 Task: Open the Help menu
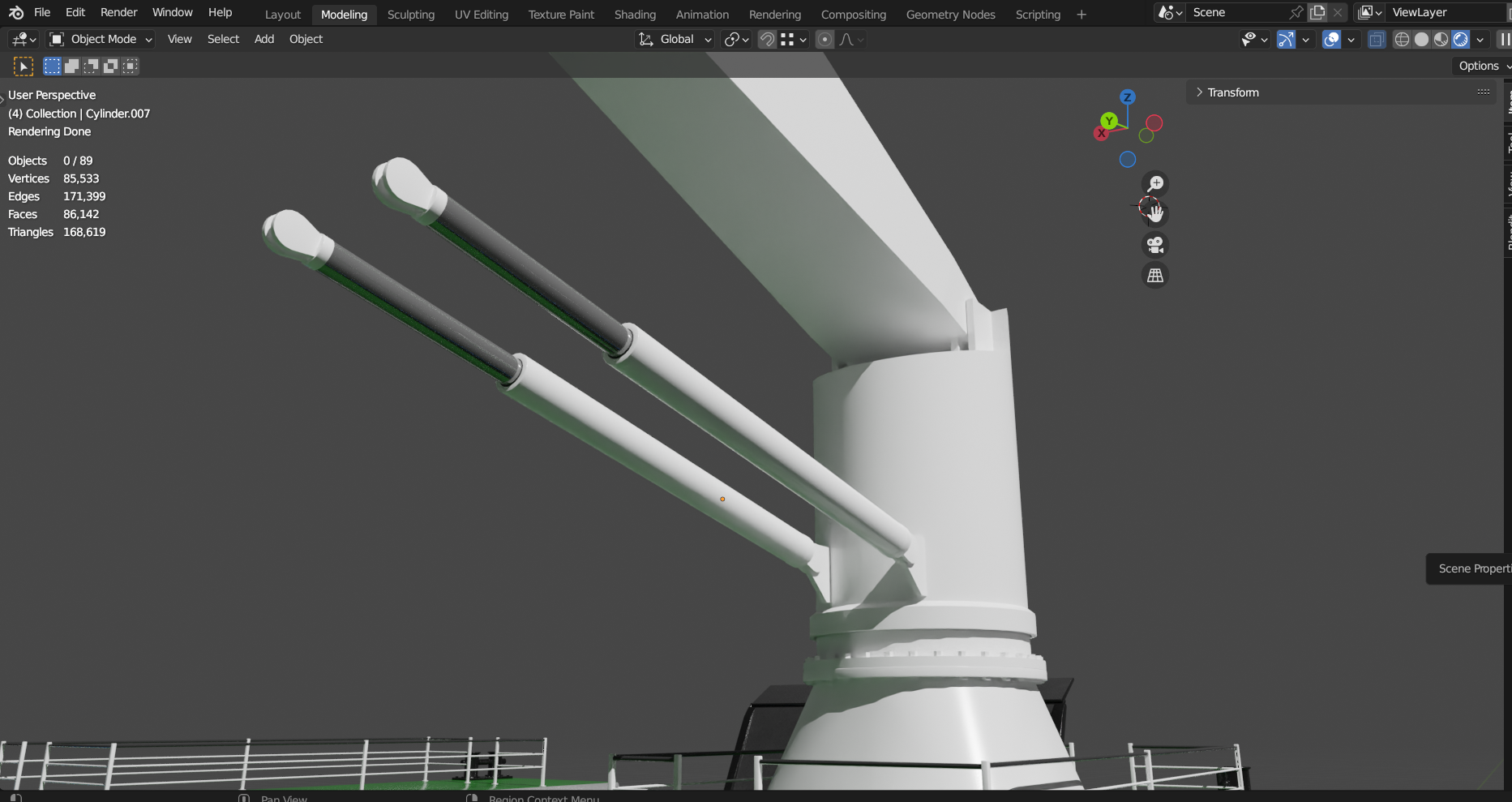click(x=220, y=12)
